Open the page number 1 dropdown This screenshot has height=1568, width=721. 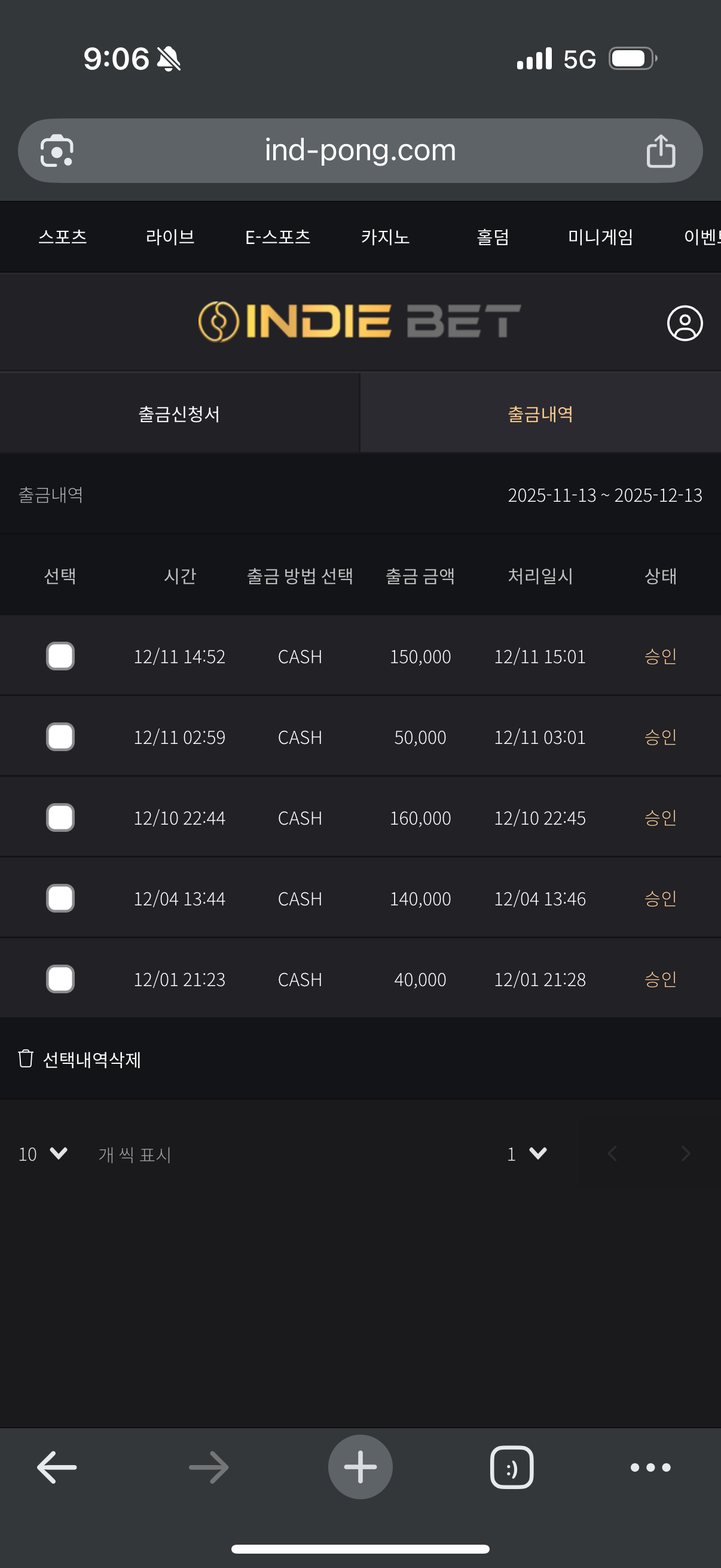[527, 1154]
